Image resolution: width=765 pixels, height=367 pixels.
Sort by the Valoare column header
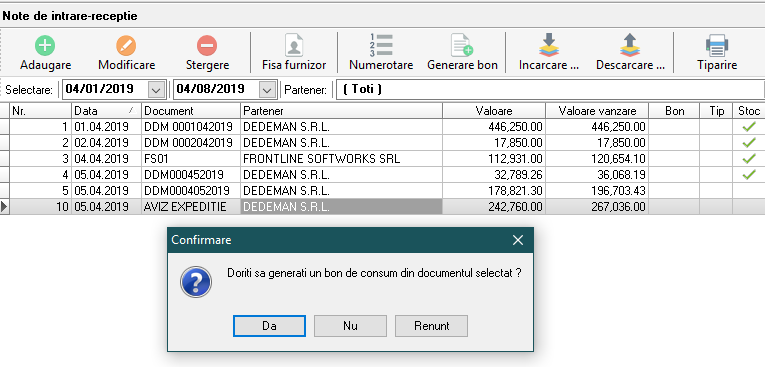(494, 111)
